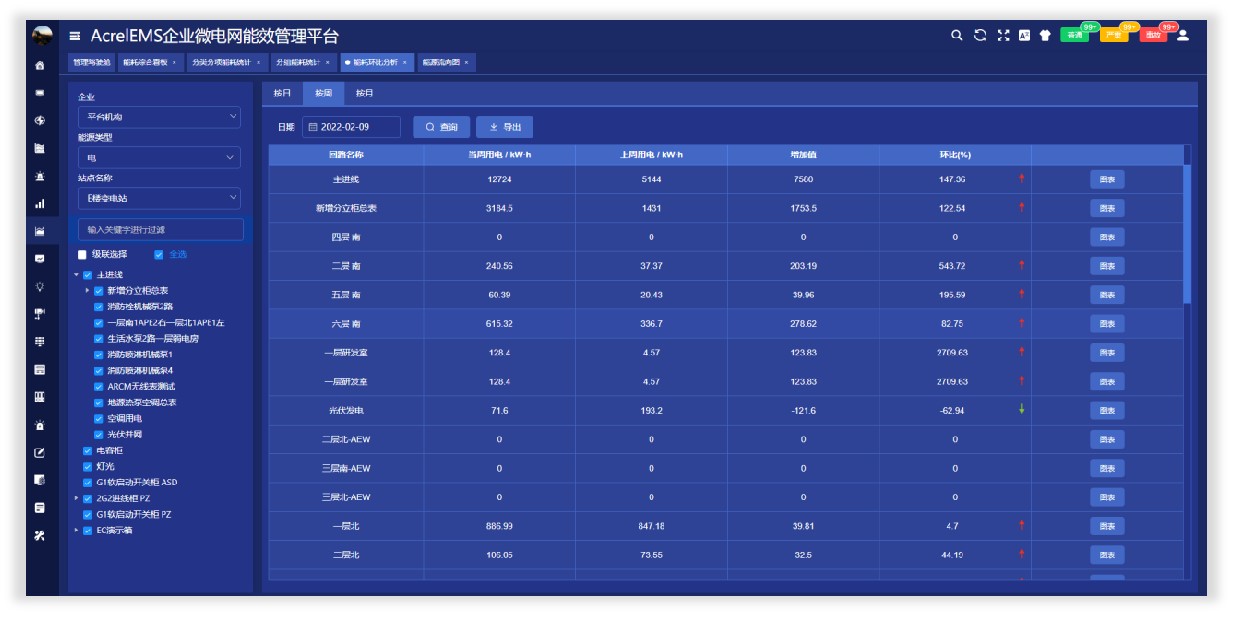Open the user profile icon at top right
Screen dimensions: 1233x617
[x=1183, y=35]
